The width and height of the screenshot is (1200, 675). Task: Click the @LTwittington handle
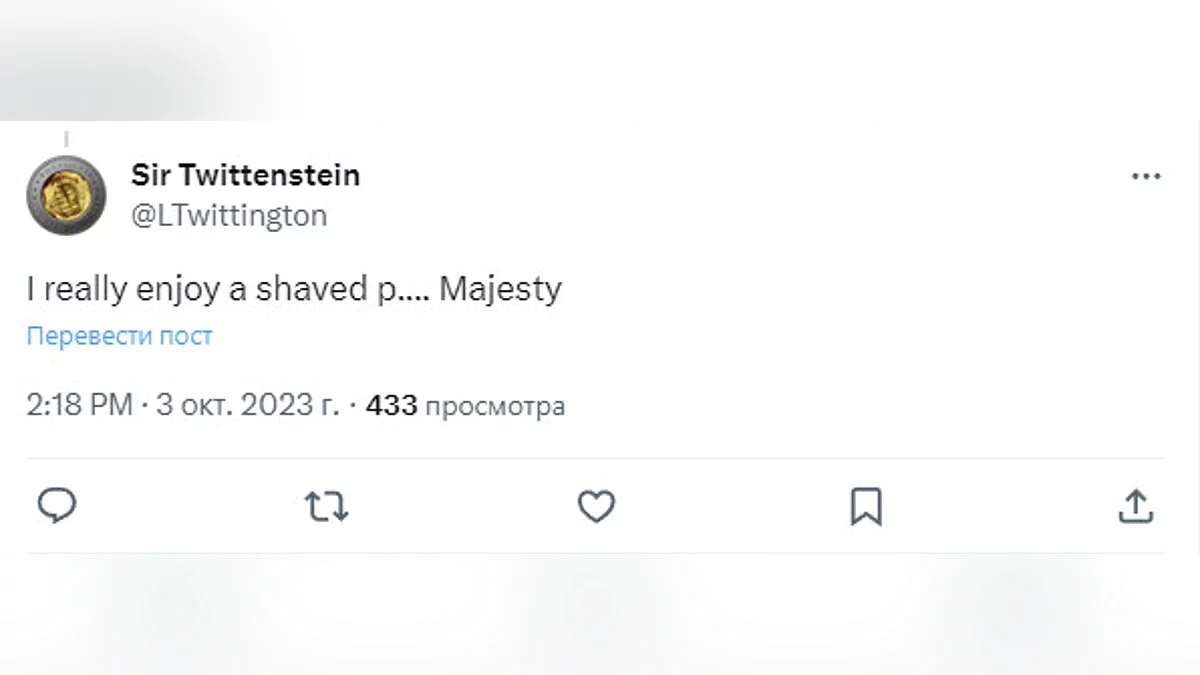(229, 215)
